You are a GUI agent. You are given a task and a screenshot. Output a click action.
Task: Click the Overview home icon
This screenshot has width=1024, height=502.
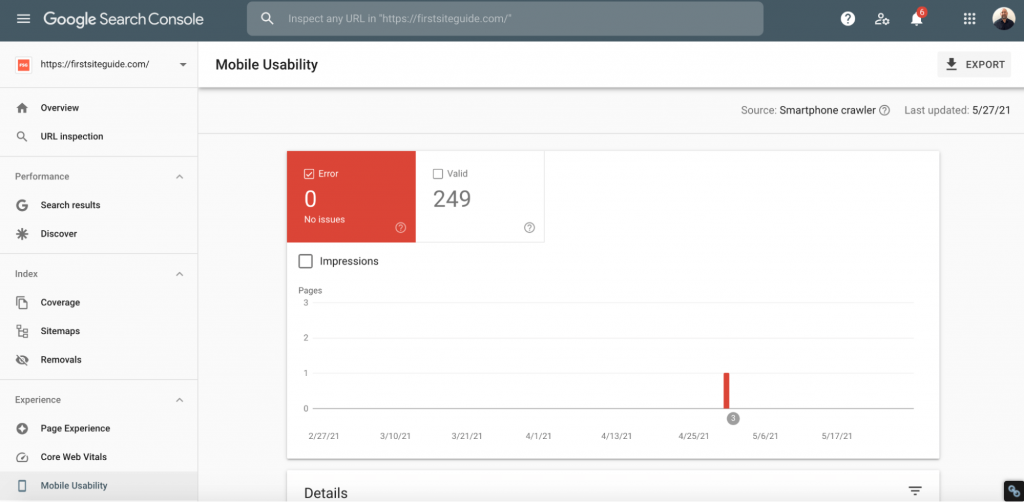tap(22, 108)
